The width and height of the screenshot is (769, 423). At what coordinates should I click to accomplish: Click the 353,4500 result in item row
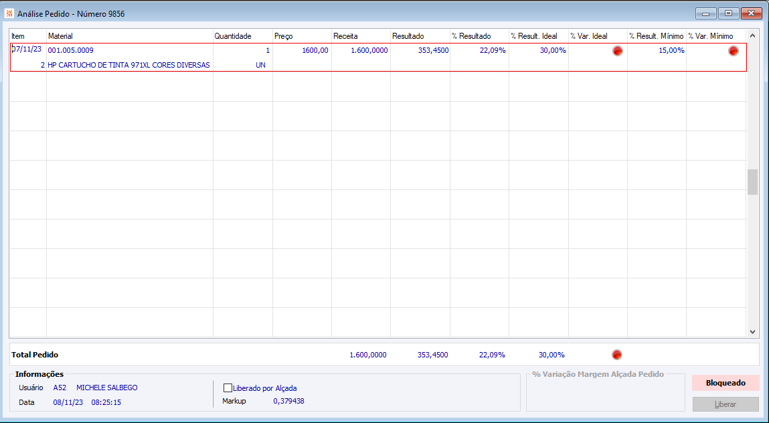tap(433, 50)
